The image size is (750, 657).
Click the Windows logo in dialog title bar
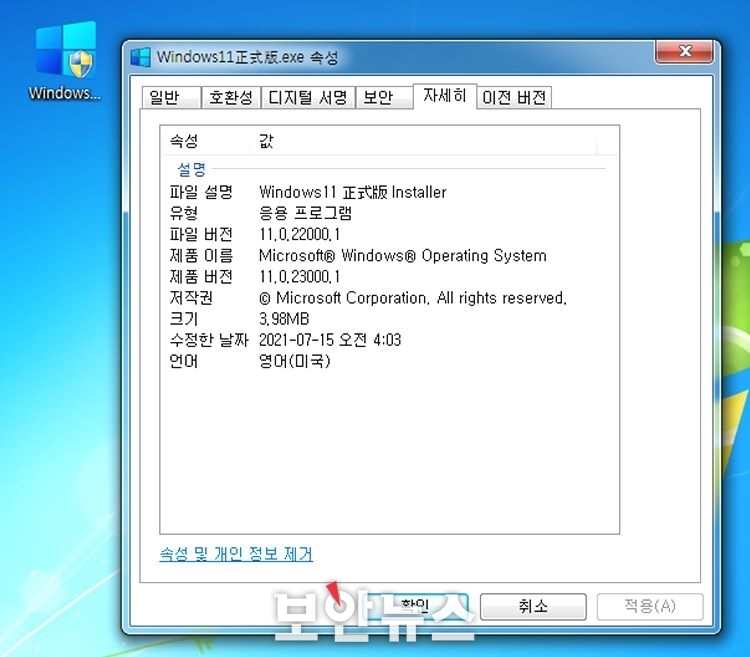pos(140,57)
